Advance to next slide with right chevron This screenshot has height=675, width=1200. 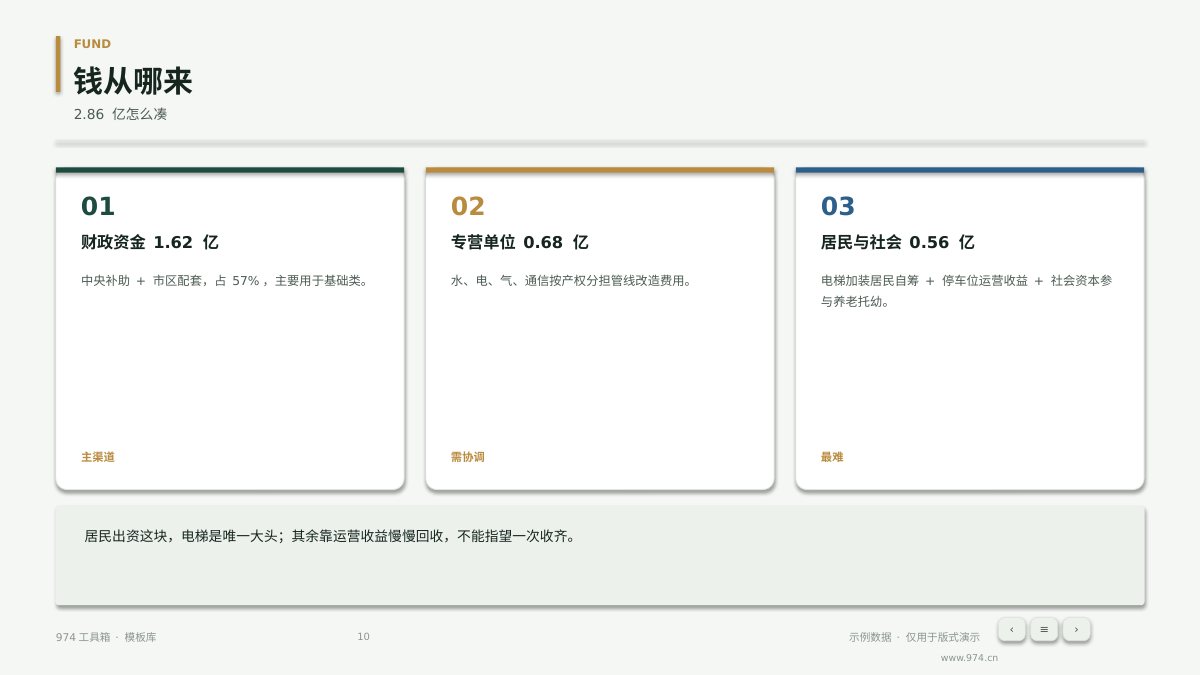point(1076,629)
